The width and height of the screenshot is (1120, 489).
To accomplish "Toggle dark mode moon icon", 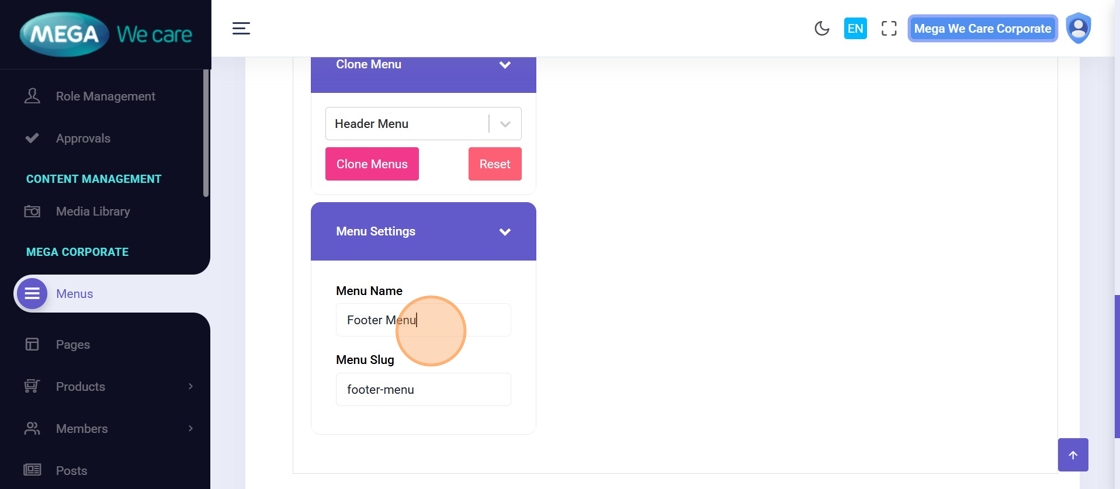I will pyautogui.click(x=822, y=29).
